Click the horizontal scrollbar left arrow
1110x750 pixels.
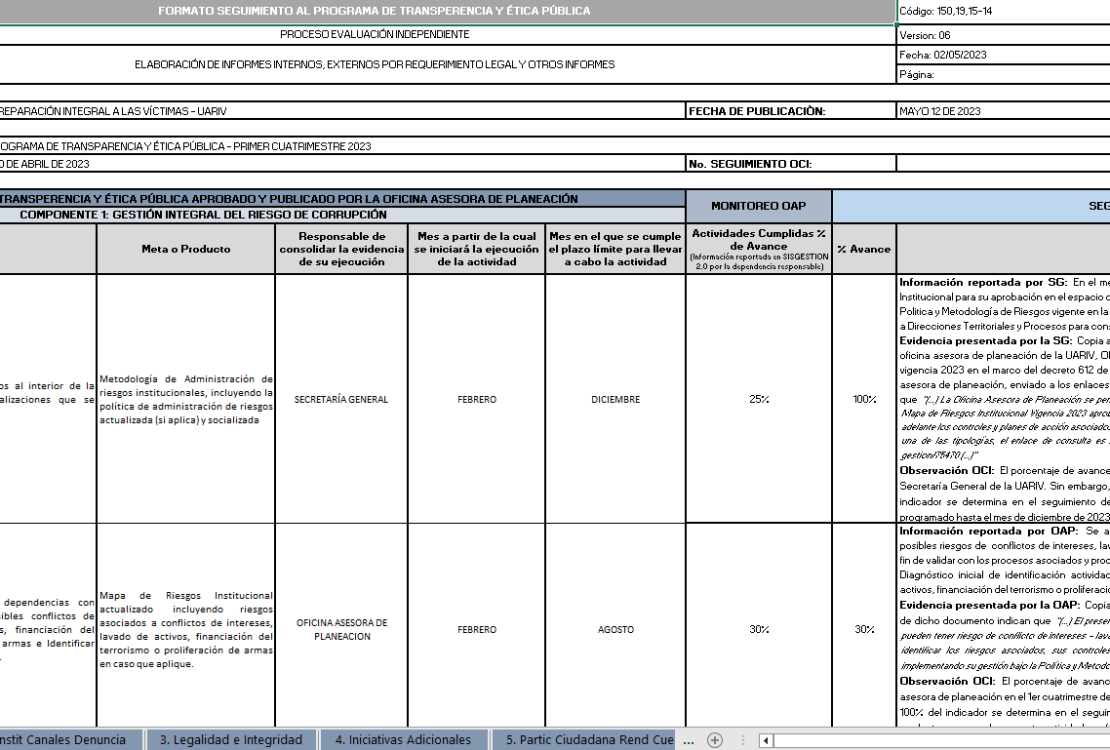pyautogui.click(x=765, y=740)
